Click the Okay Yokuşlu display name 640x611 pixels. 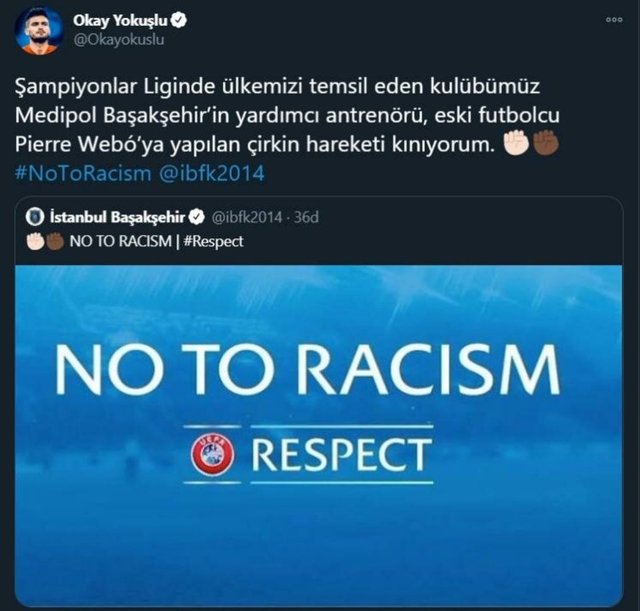120,20
